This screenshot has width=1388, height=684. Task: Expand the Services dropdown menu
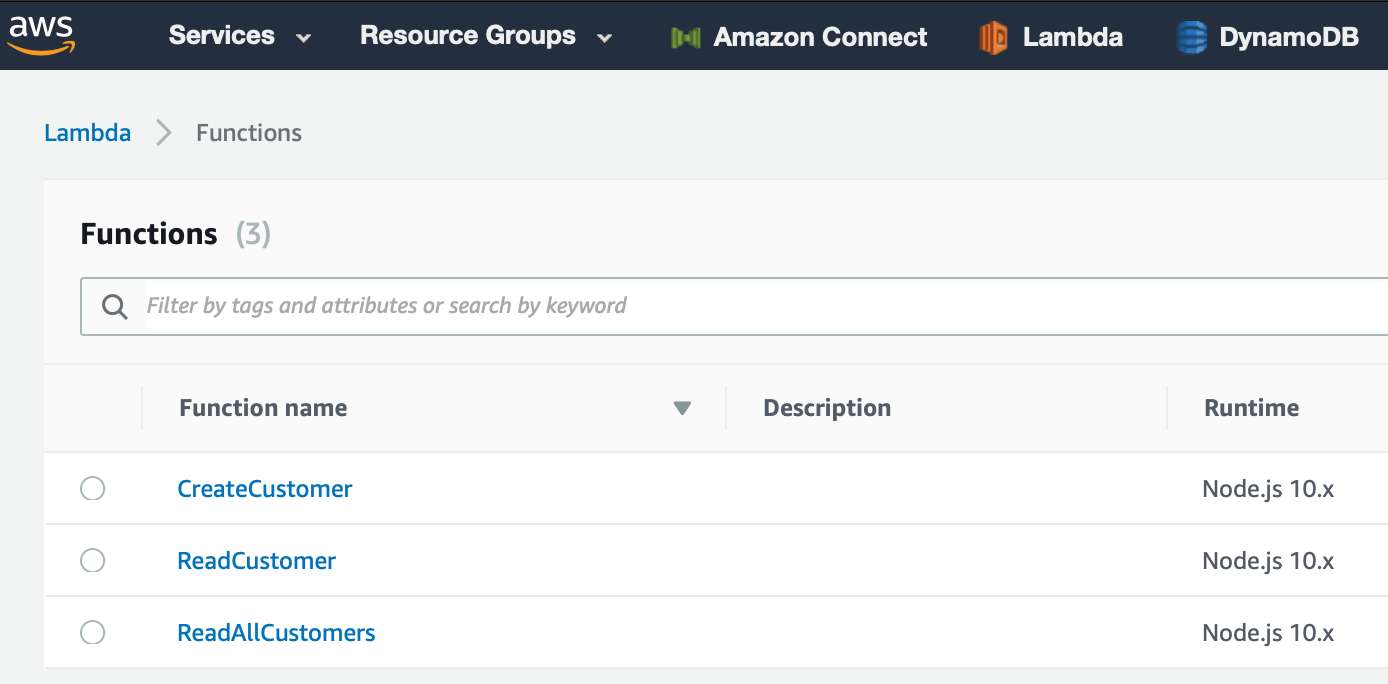pyautogui.click(x=240, y=36)
